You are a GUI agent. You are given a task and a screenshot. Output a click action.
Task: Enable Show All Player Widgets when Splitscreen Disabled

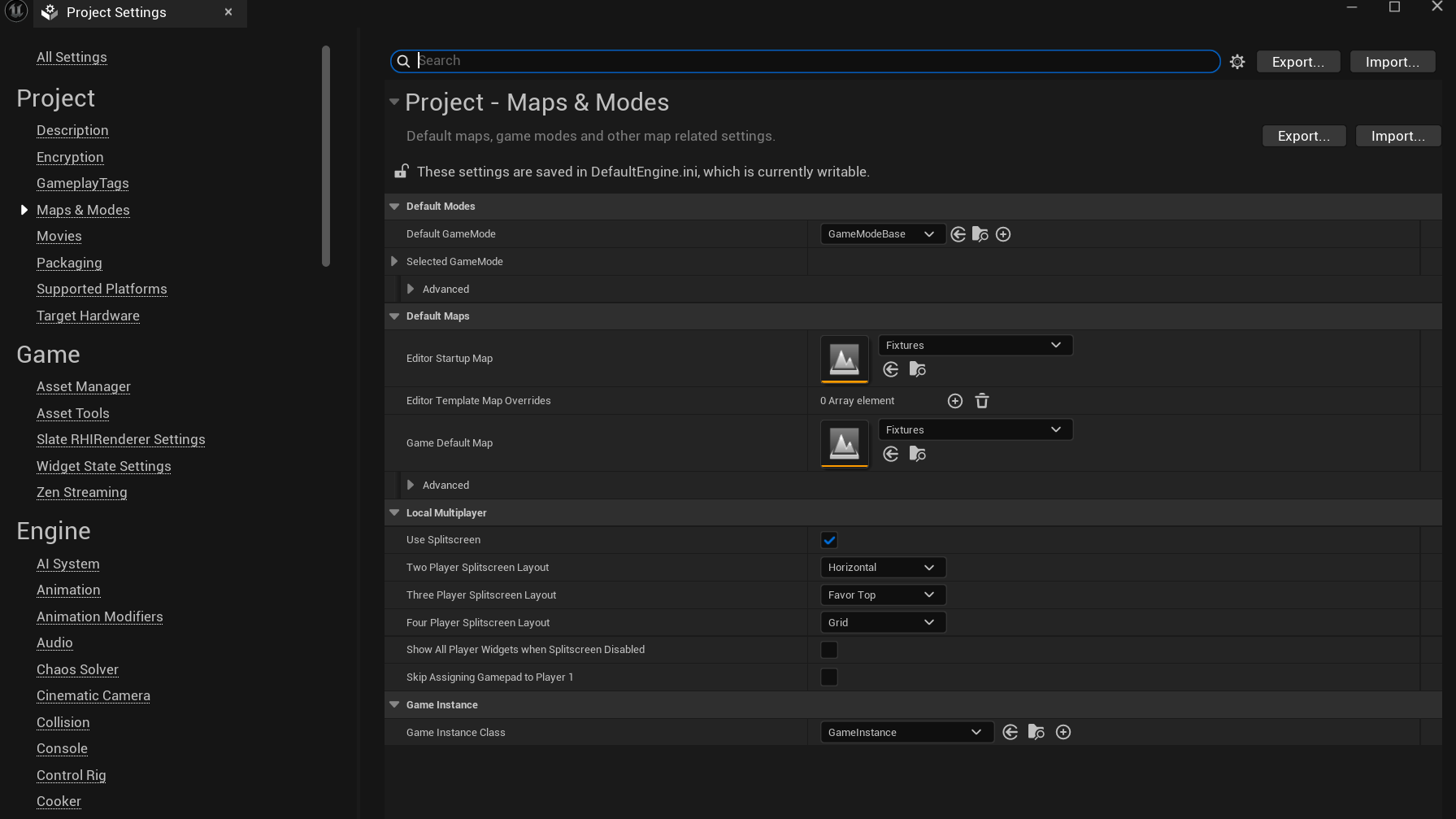tap(829, 650)
